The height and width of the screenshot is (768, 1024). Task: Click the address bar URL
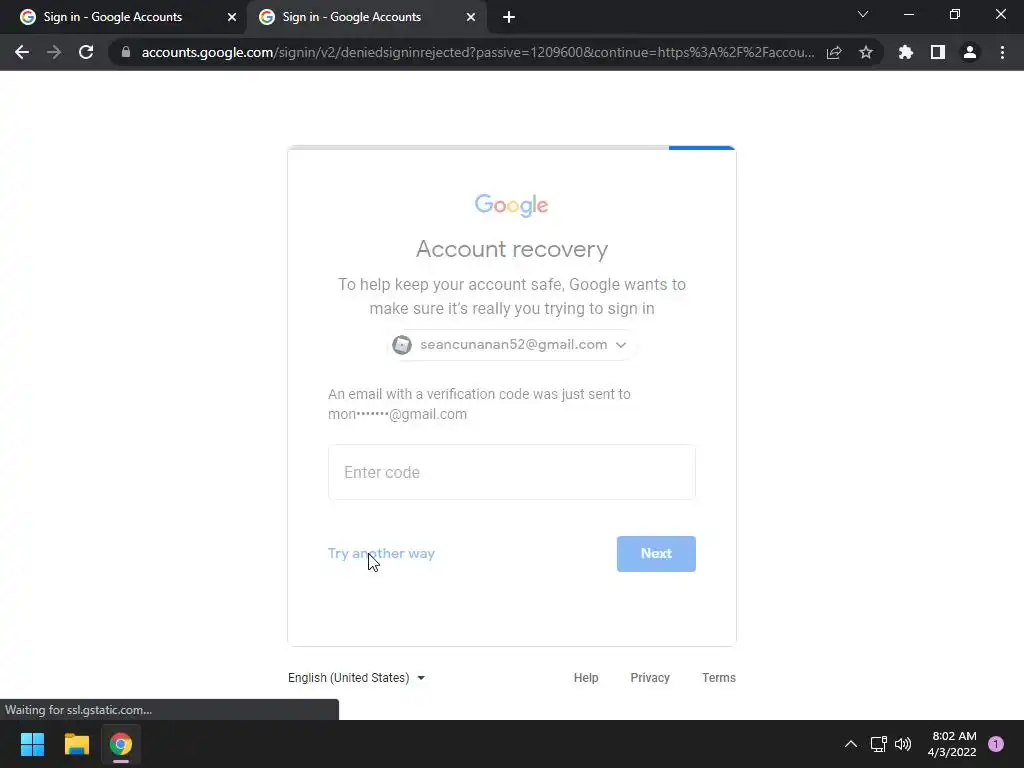click(x=477, y=52)
